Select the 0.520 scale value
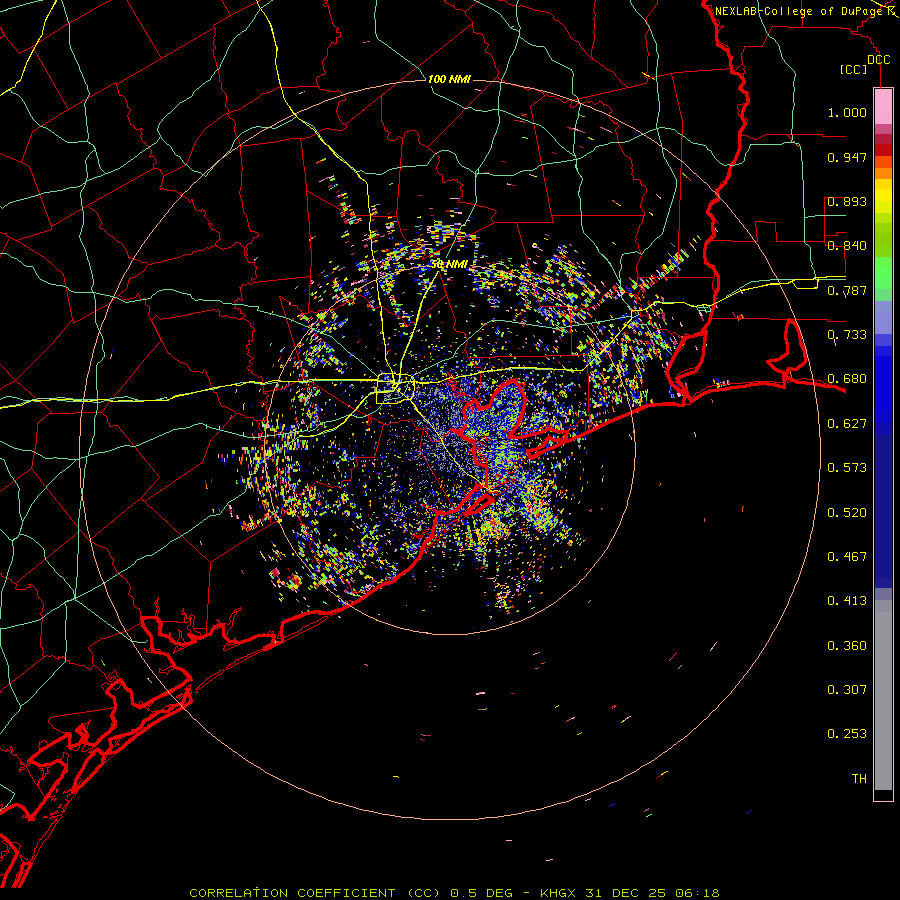This screenshot has height=900, width=900. coord(847,513)
